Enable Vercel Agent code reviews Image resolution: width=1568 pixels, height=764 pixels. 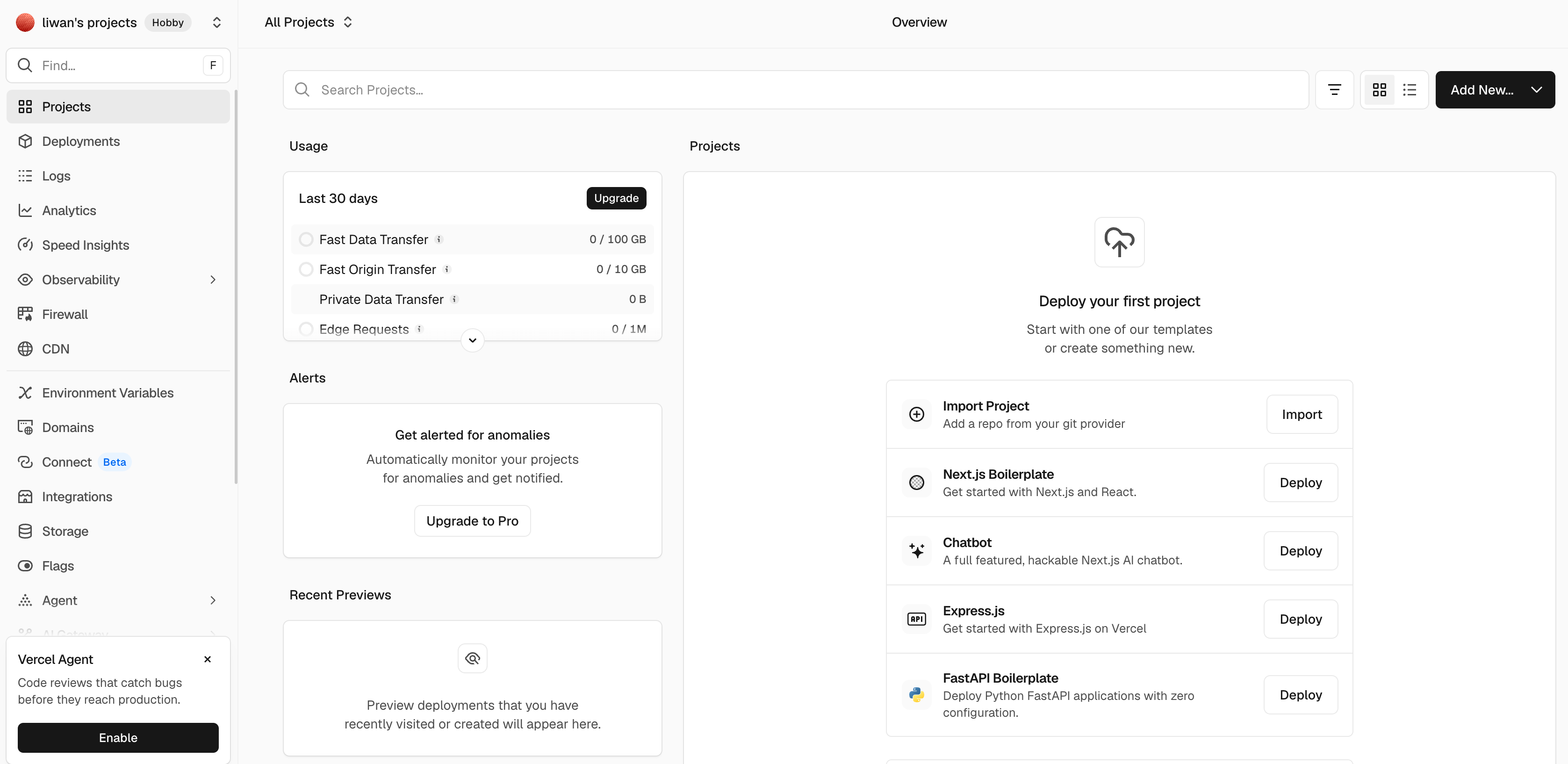pos(118,738)
